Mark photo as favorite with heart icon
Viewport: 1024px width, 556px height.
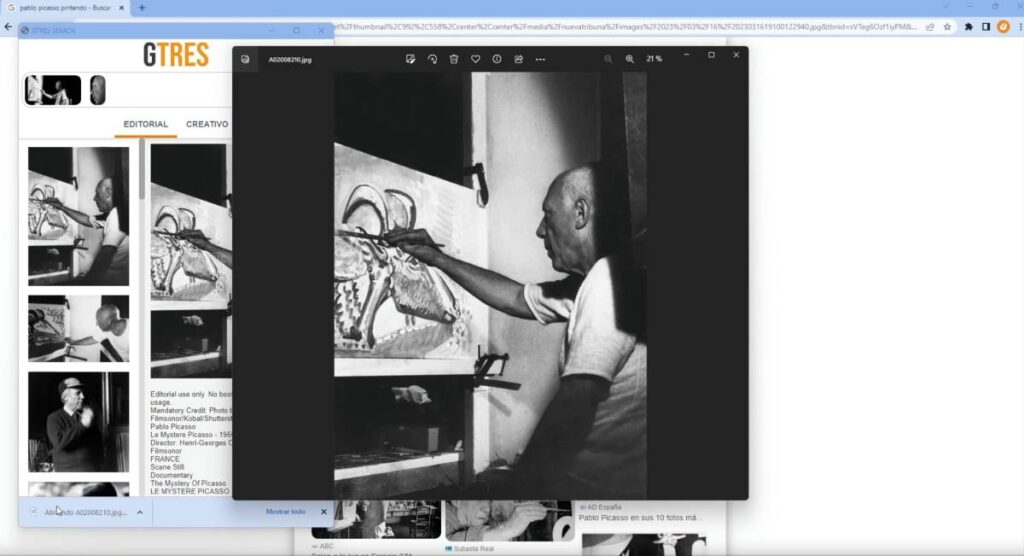click(475, 59)
